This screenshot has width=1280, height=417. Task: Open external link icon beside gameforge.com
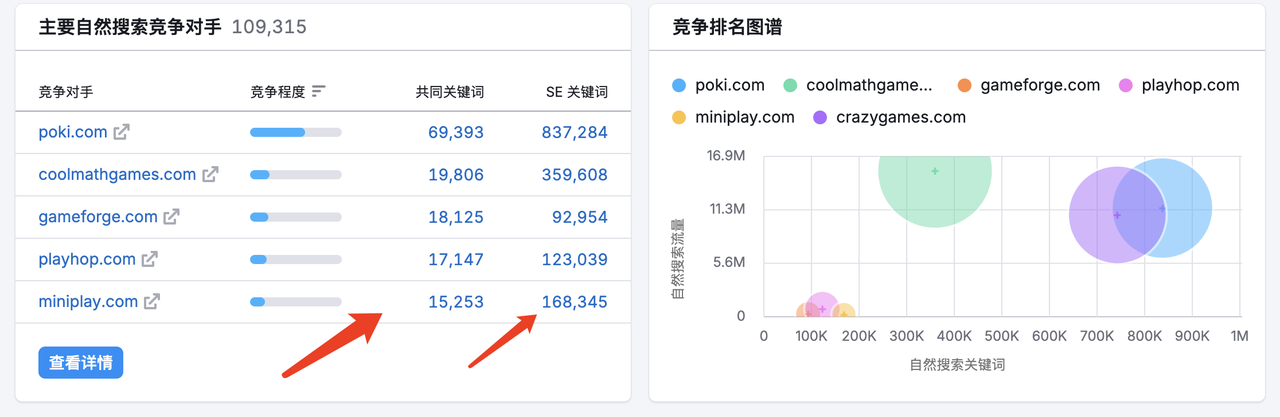[172, 216]
